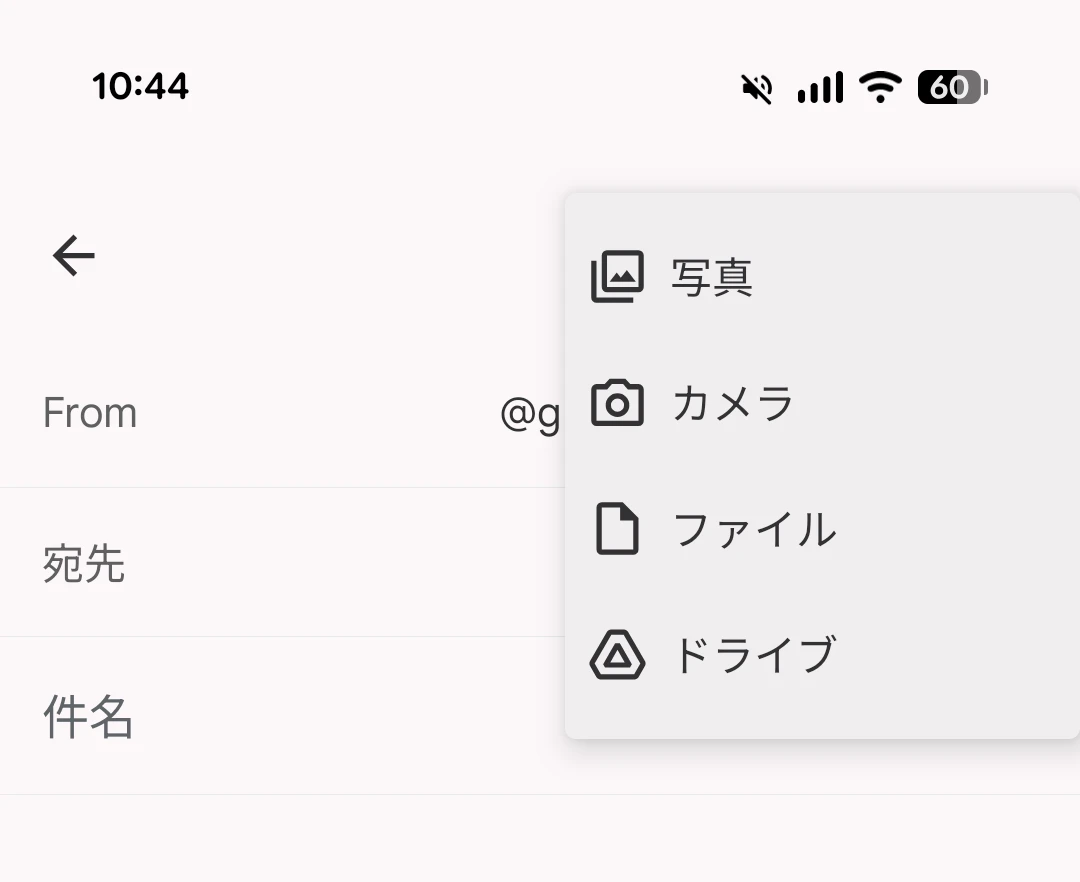Tap the file document icon
This screenshot has width=1080, height=882.
(617, 529)
